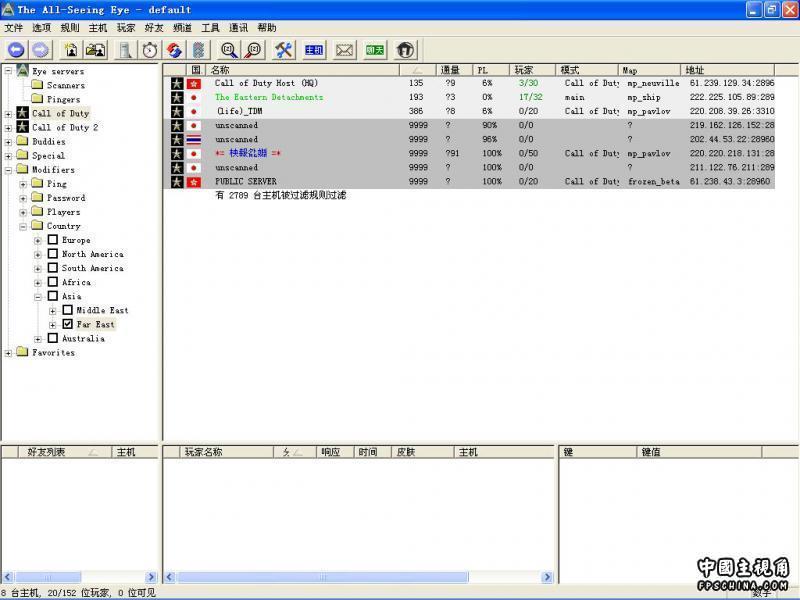This screenshot has height=600, width=800.
Task: Click the red-handled magnifier search icon
Action: 254,49
